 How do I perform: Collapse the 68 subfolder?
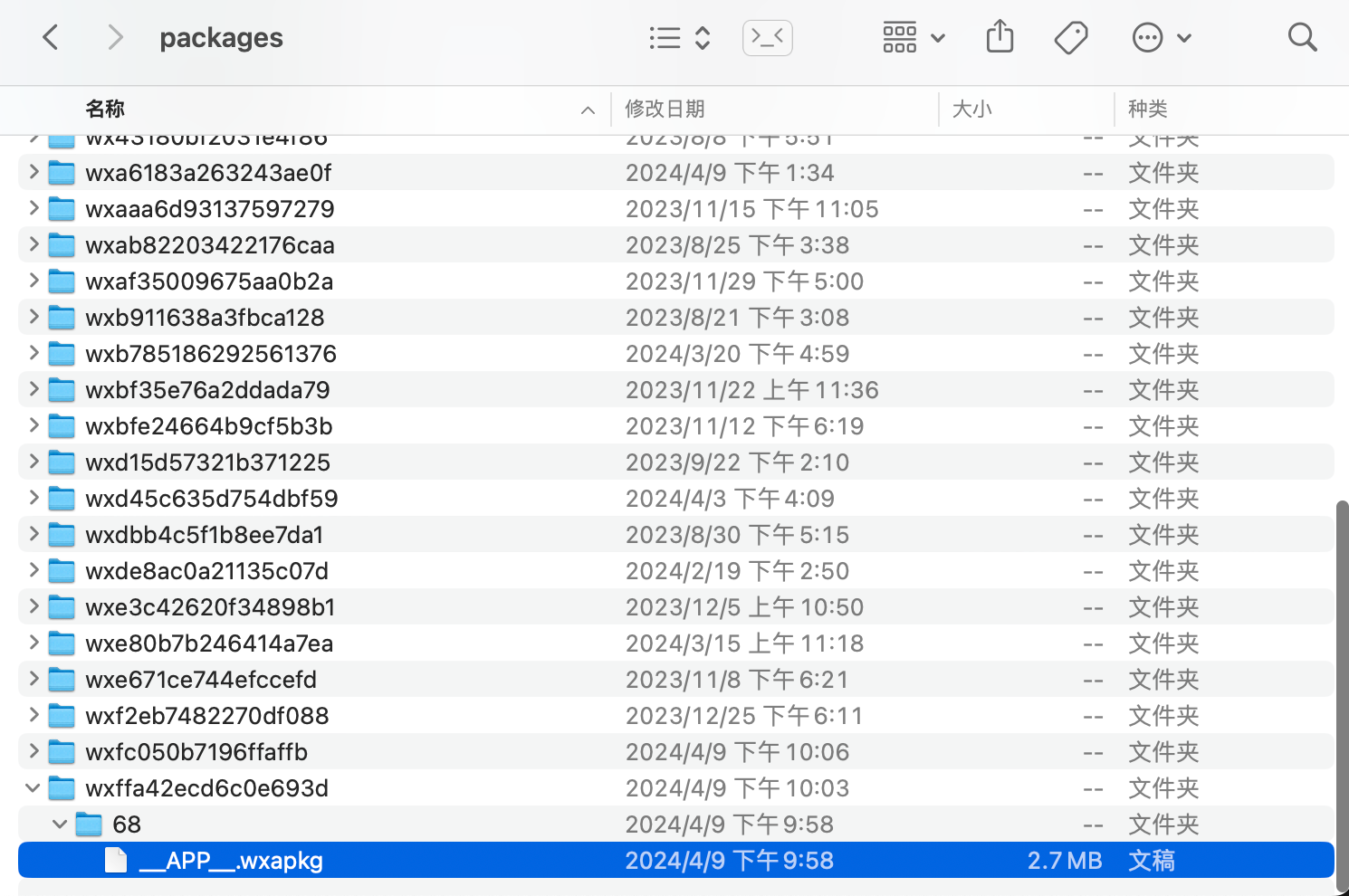[60, 824]
